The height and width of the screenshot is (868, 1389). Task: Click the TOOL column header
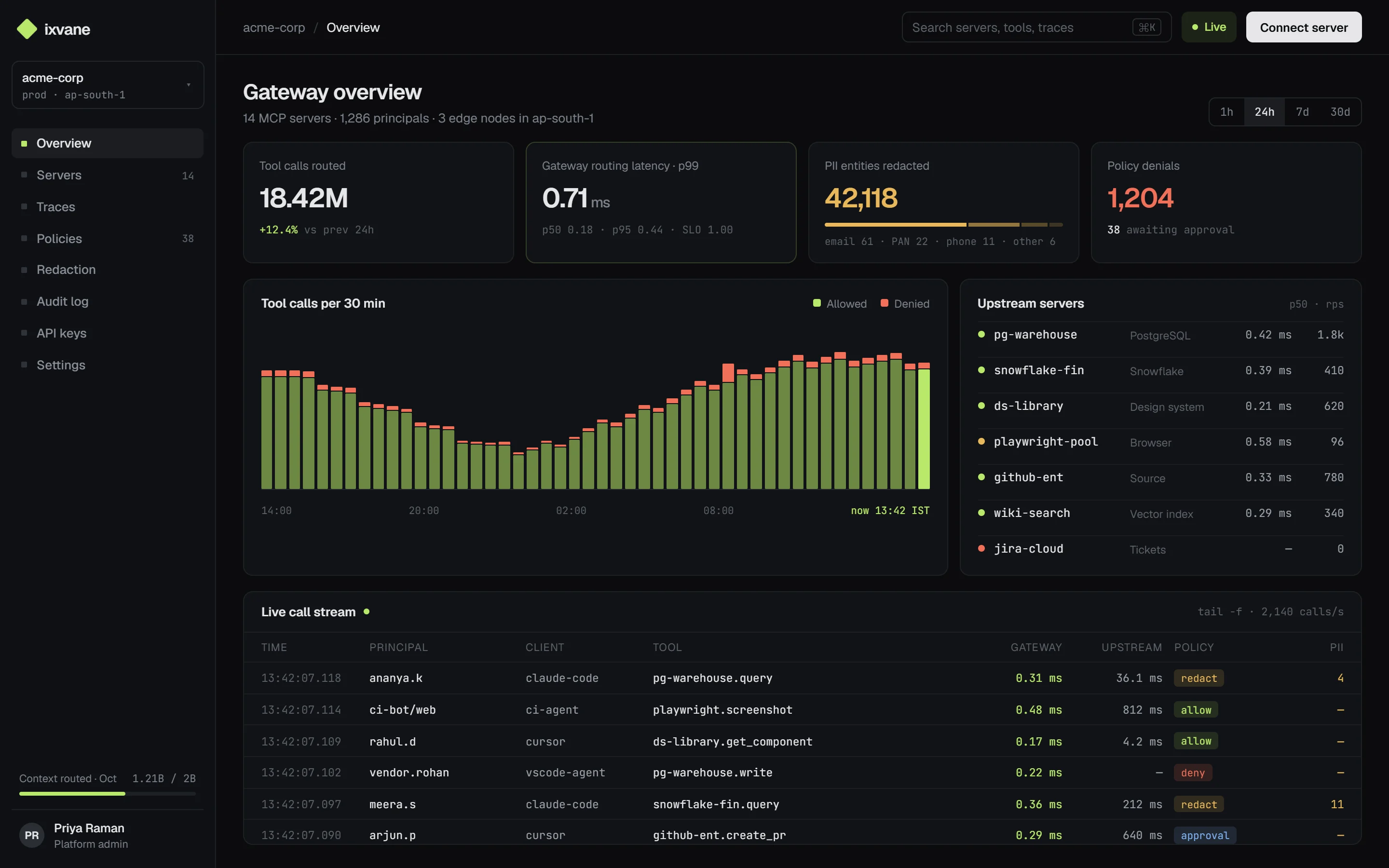click(x=667, y=647)
